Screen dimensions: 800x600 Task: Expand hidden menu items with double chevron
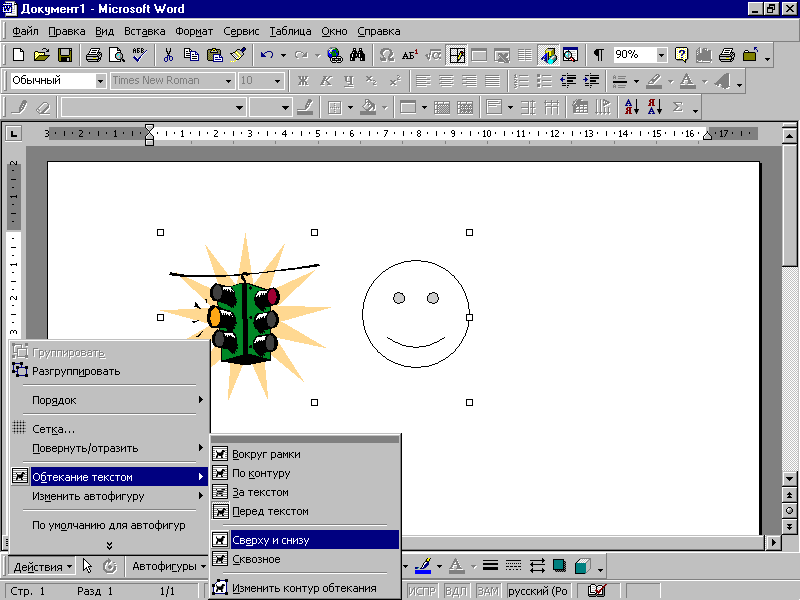pos(109,545)
